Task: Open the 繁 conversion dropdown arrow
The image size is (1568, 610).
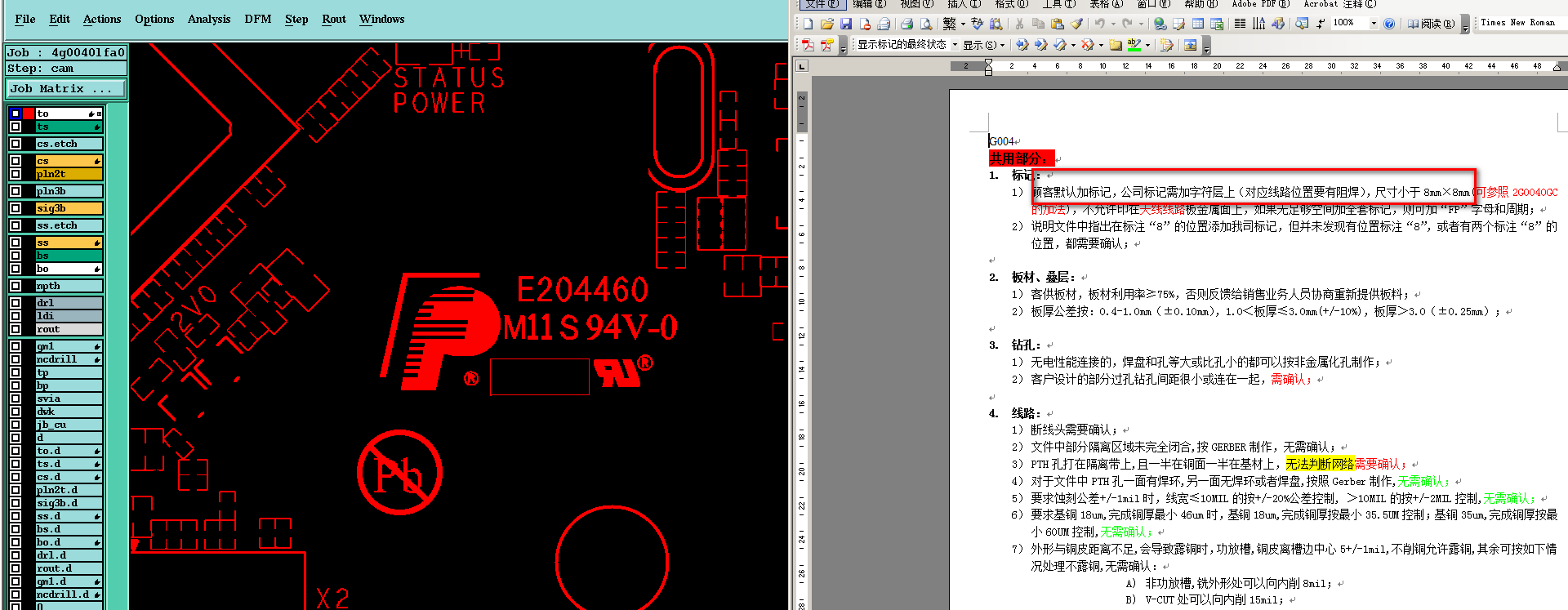Action: [963, 24]
